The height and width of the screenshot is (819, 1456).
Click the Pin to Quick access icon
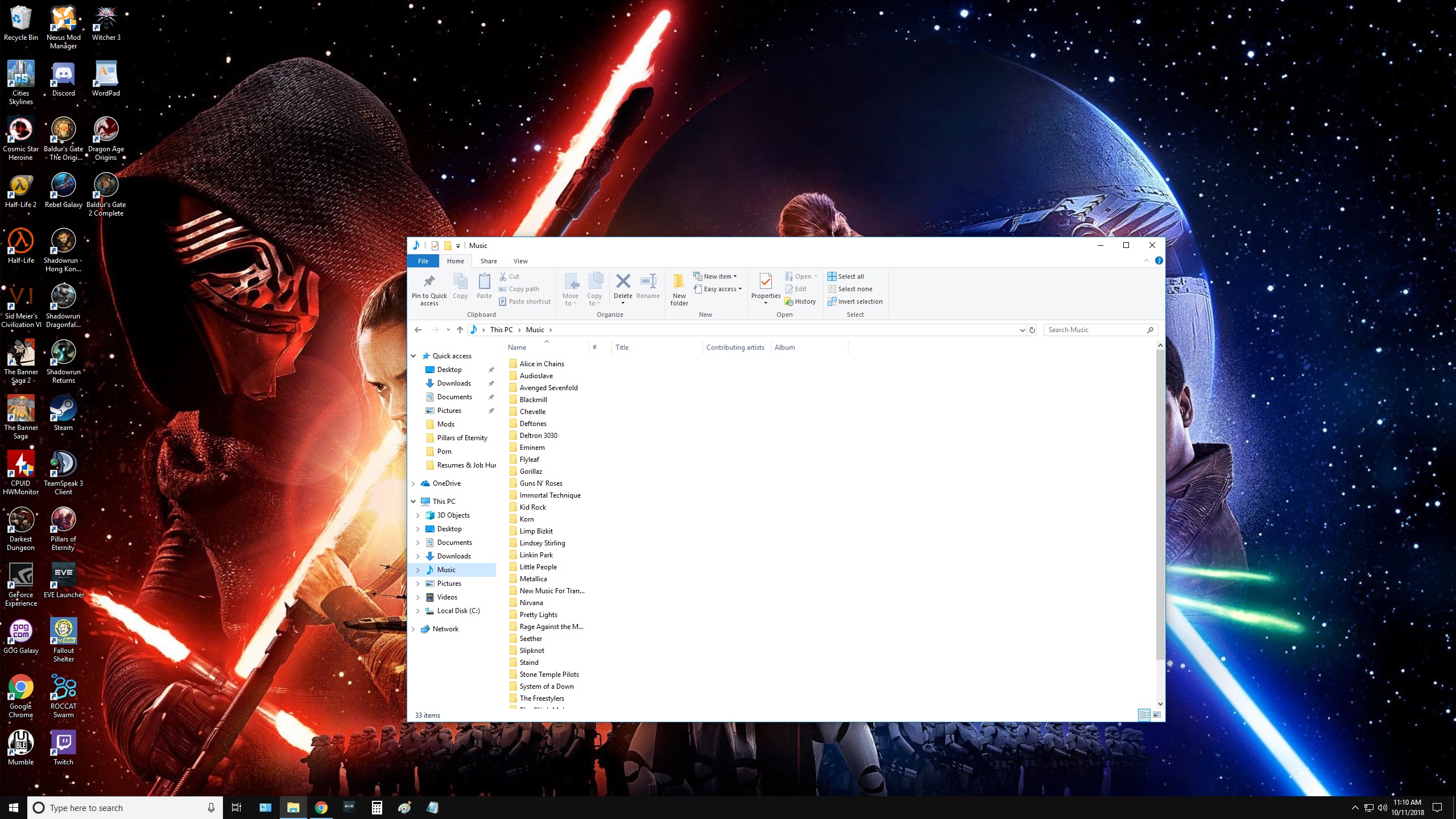point(429,281)
